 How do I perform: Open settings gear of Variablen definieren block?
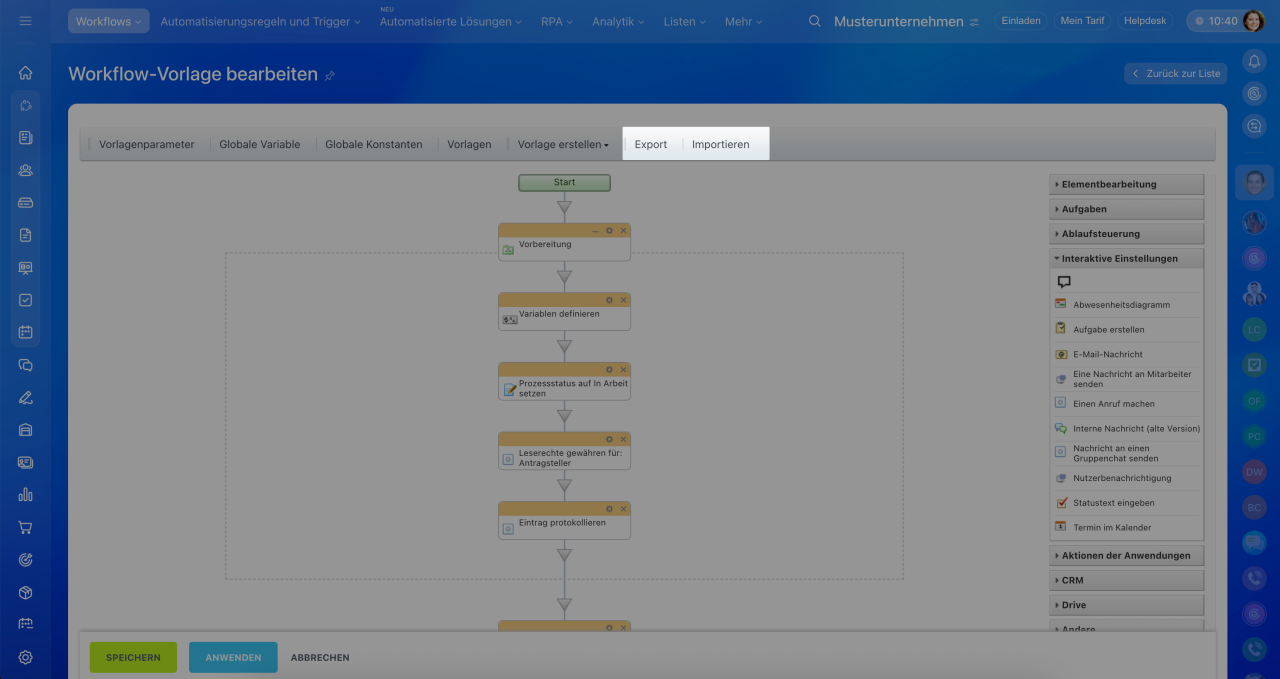[x=609, y=300]
